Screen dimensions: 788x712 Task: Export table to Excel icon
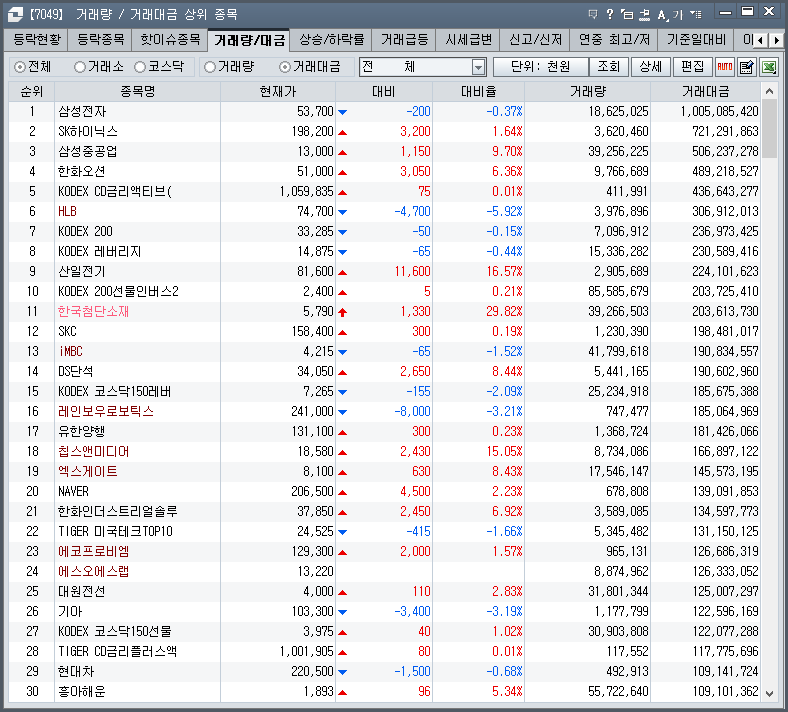coord(769,66)
